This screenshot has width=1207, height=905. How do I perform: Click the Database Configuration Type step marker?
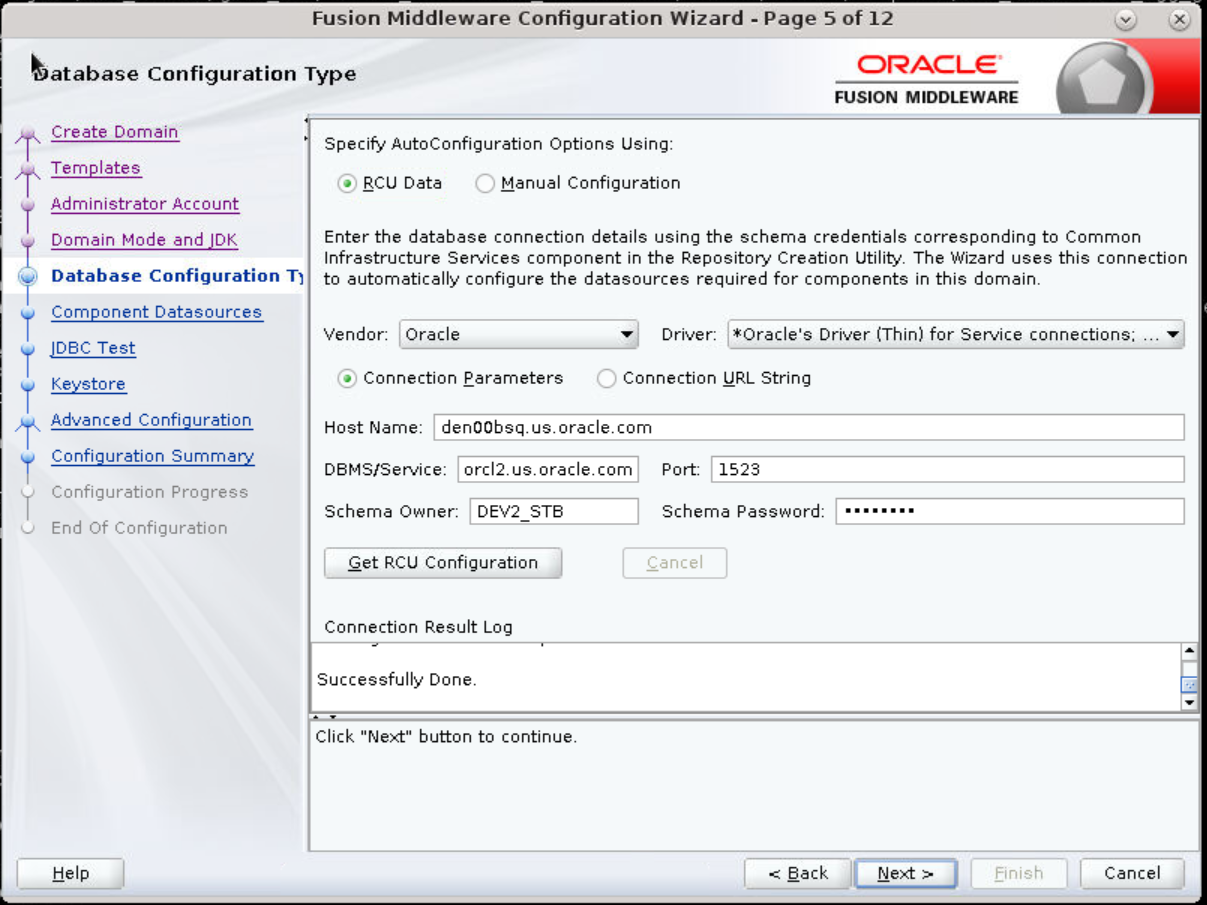tap(28, 277)
